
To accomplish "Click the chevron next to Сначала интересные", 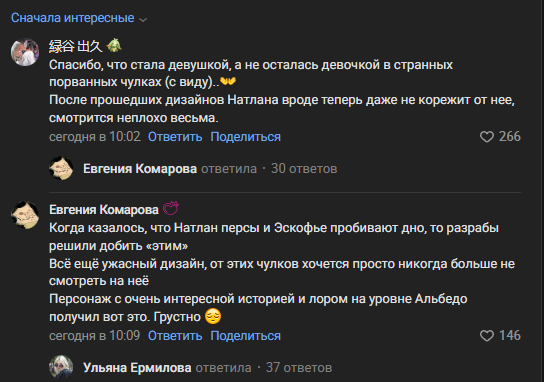I will 143,19.
